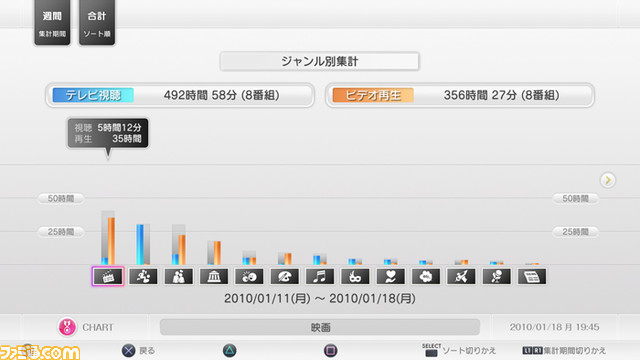
Task: Switch the 合計 sort order tab
Action: 97,22
